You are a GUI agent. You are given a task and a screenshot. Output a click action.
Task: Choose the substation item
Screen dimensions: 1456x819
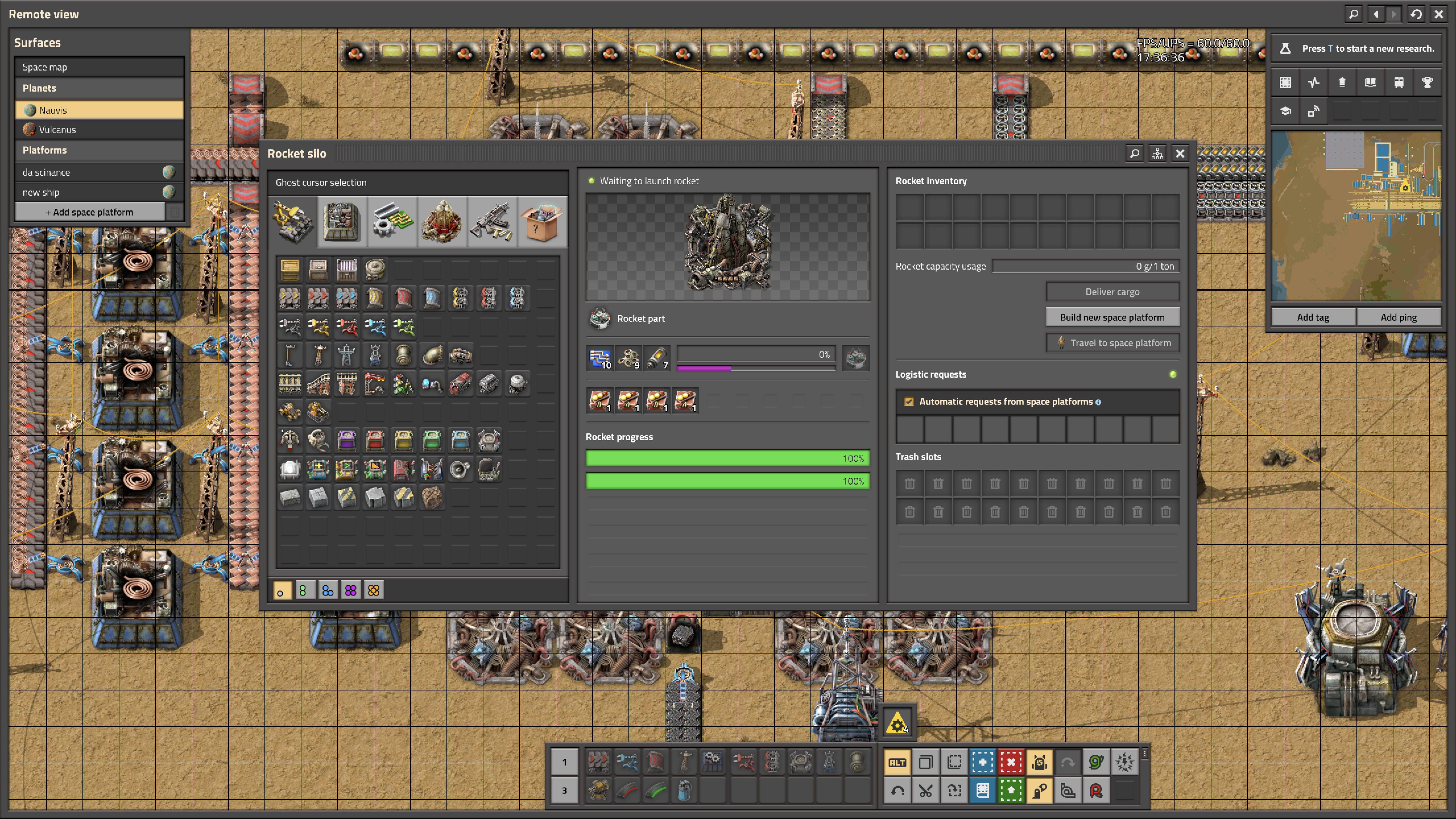375,355
